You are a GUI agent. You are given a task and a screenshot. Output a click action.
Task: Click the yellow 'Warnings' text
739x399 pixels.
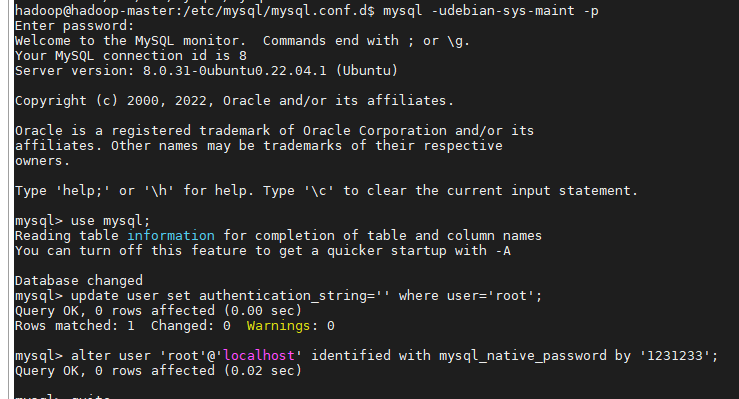point(279,326)
